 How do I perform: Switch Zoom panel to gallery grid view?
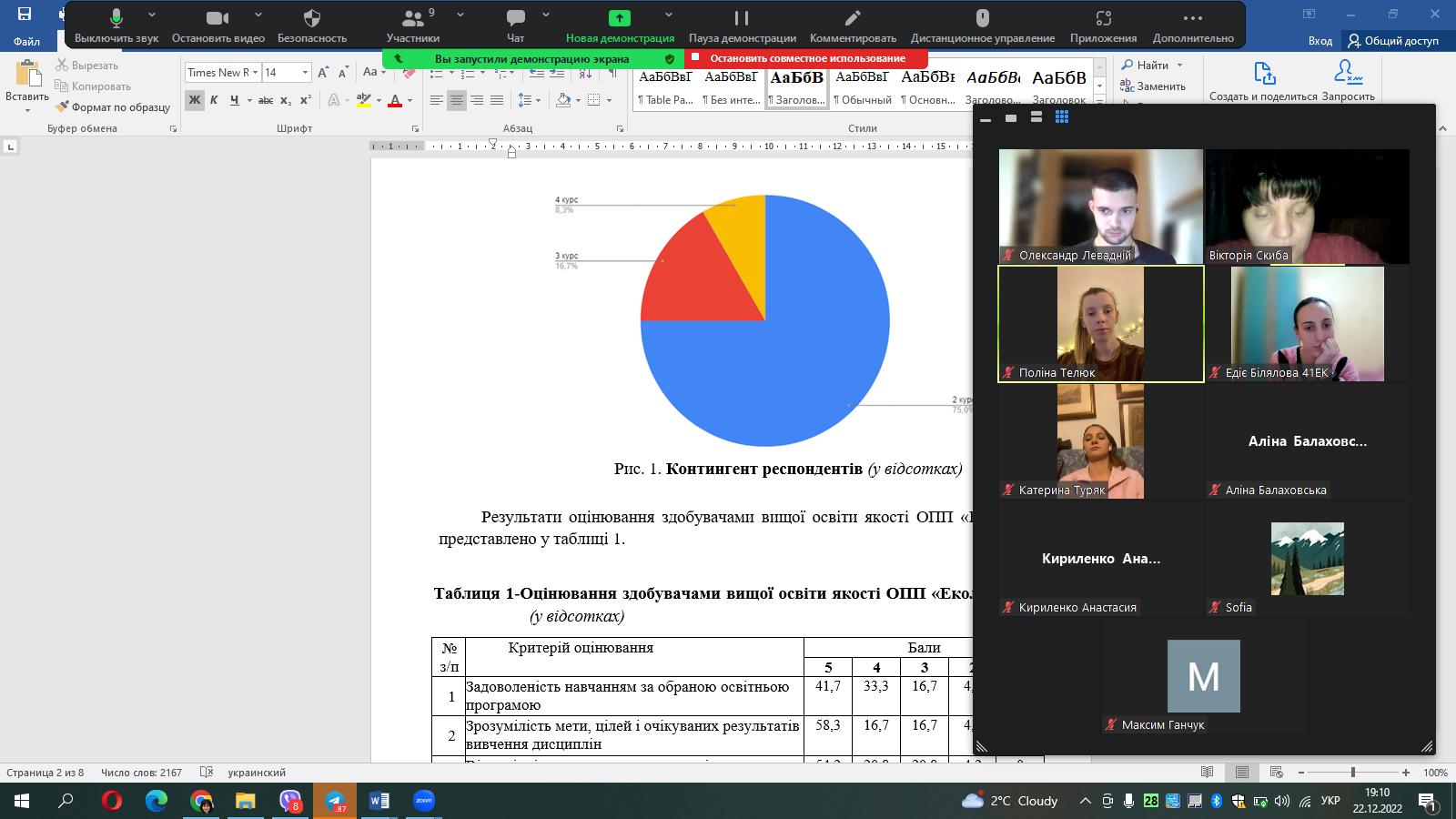coord(1061,117)
